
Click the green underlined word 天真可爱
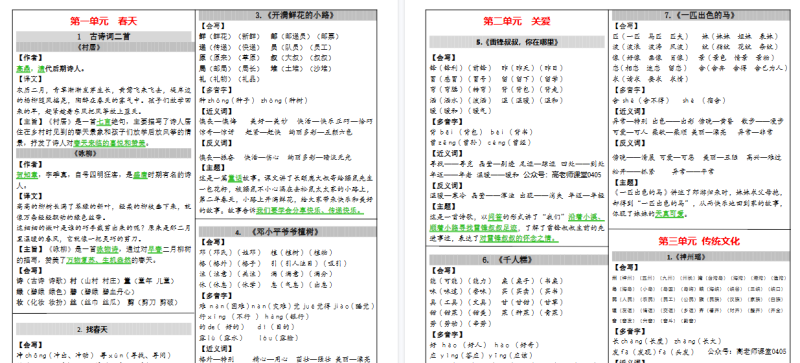point(669,213)
